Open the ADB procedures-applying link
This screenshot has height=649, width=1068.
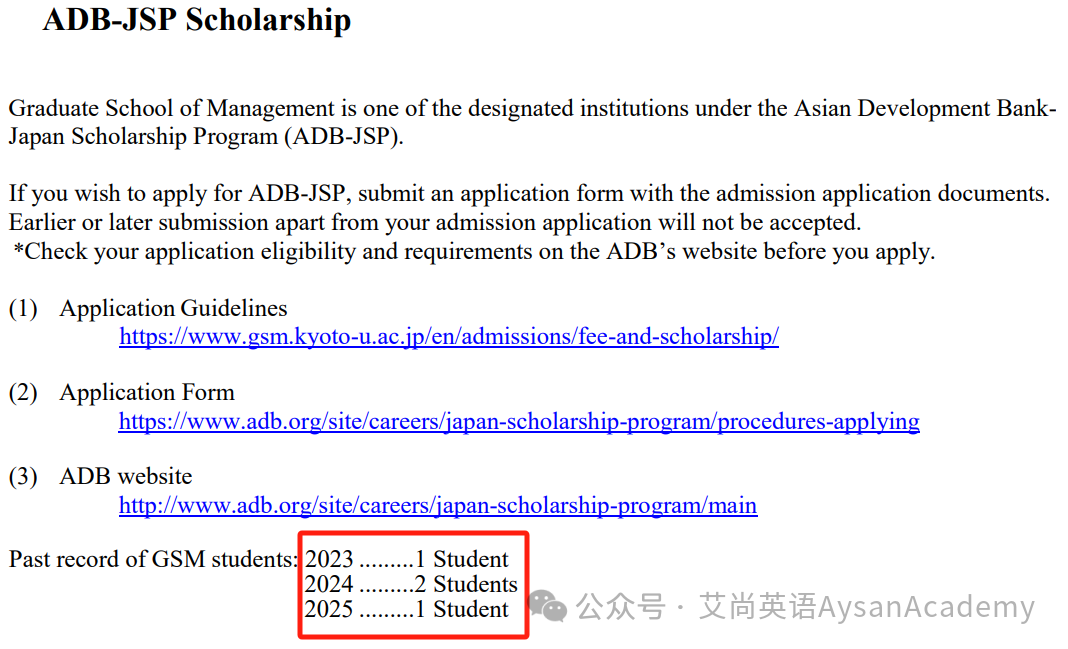click(519, 422)
